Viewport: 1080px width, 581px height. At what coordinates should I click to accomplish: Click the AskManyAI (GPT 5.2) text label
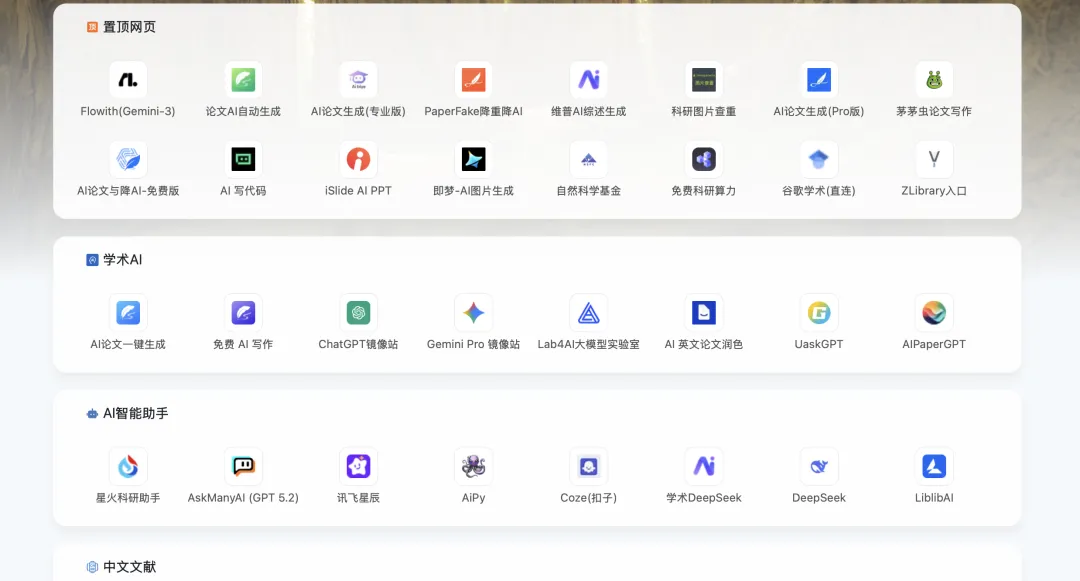click(x=243, y=498)
